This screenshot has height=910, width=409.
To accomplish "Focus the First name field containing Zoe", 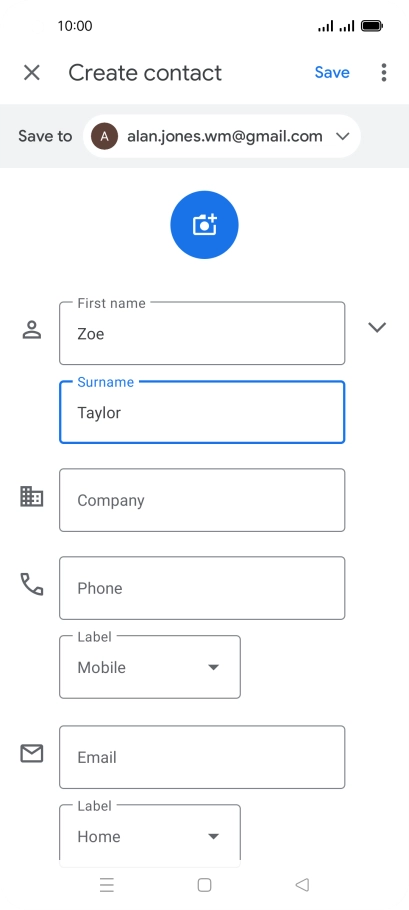I will pos(202,333).
